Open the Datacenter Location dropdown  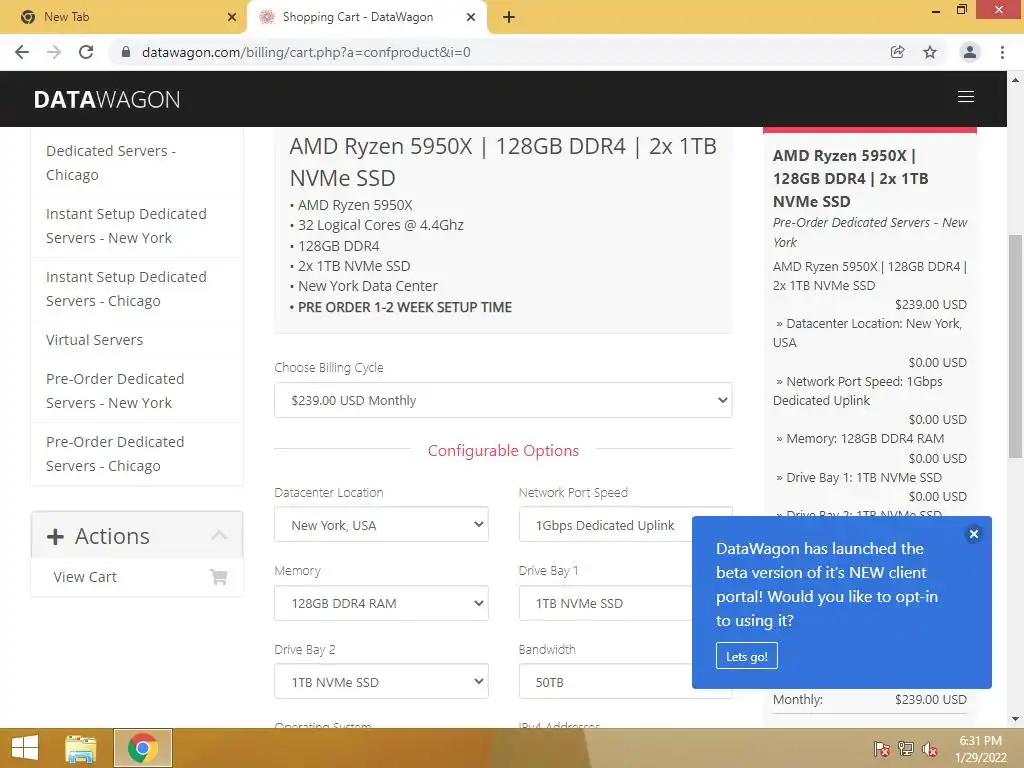coord(381,524)
